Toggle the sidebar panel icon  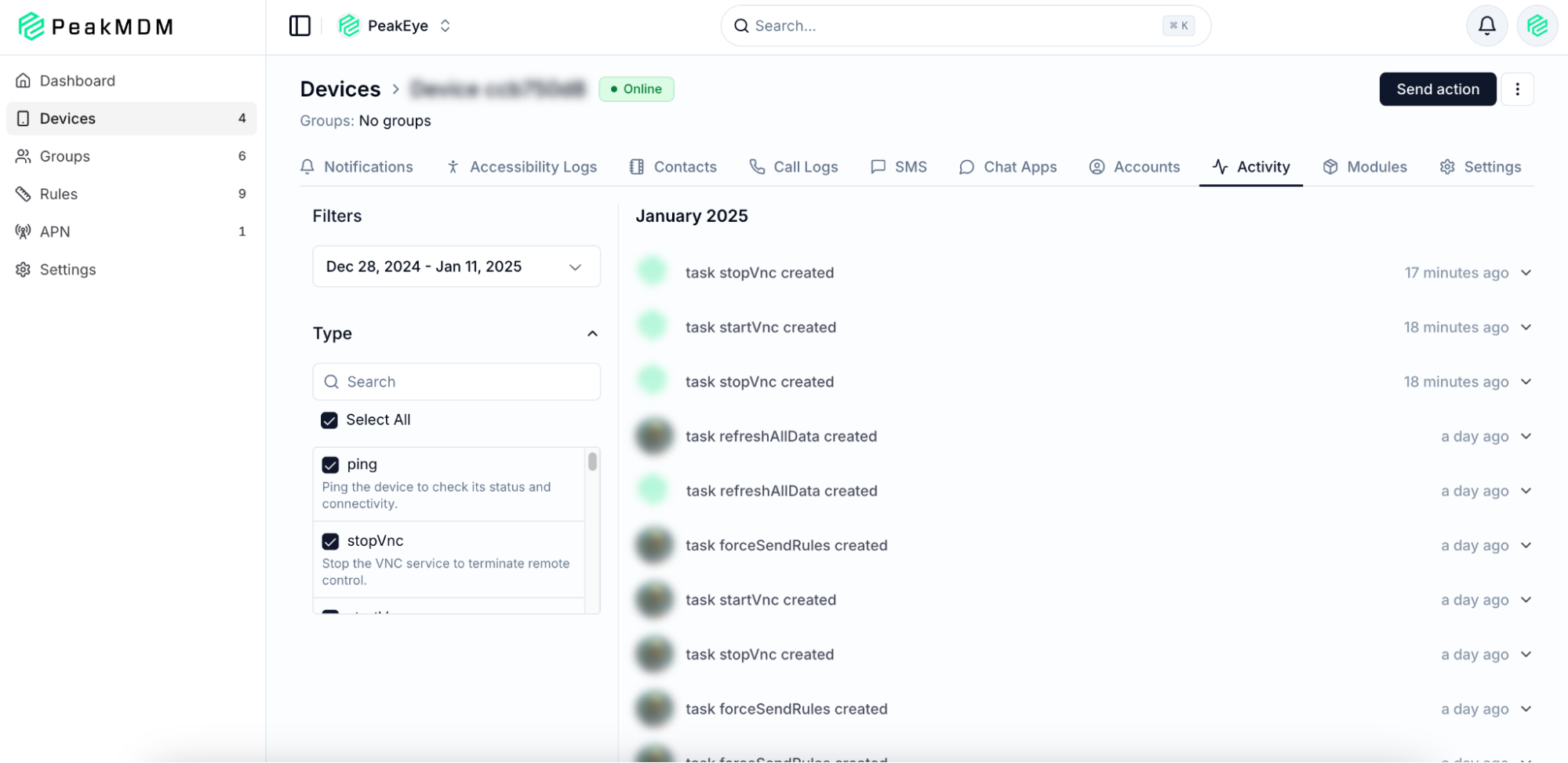coord(300,26)
